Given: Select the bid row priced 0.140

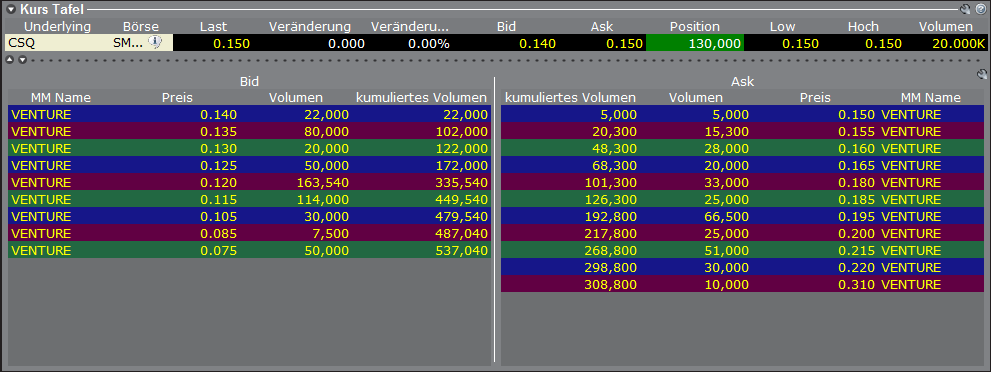Looking at the screenshot, I should [x=250, y=114].
